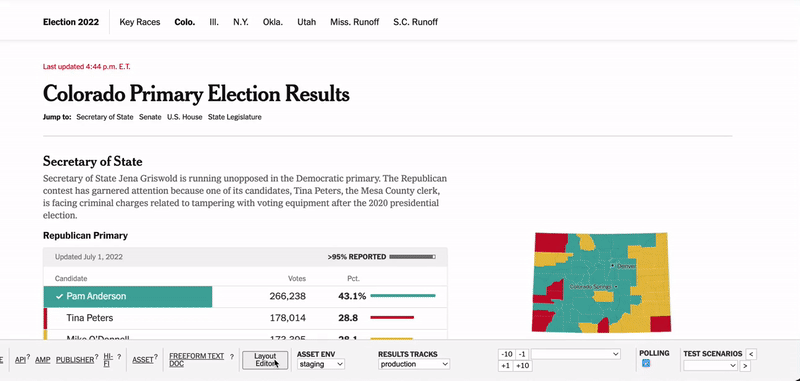The image size is (800, 381).
Task: Click the -10 step button
Action: pos(507,354)
